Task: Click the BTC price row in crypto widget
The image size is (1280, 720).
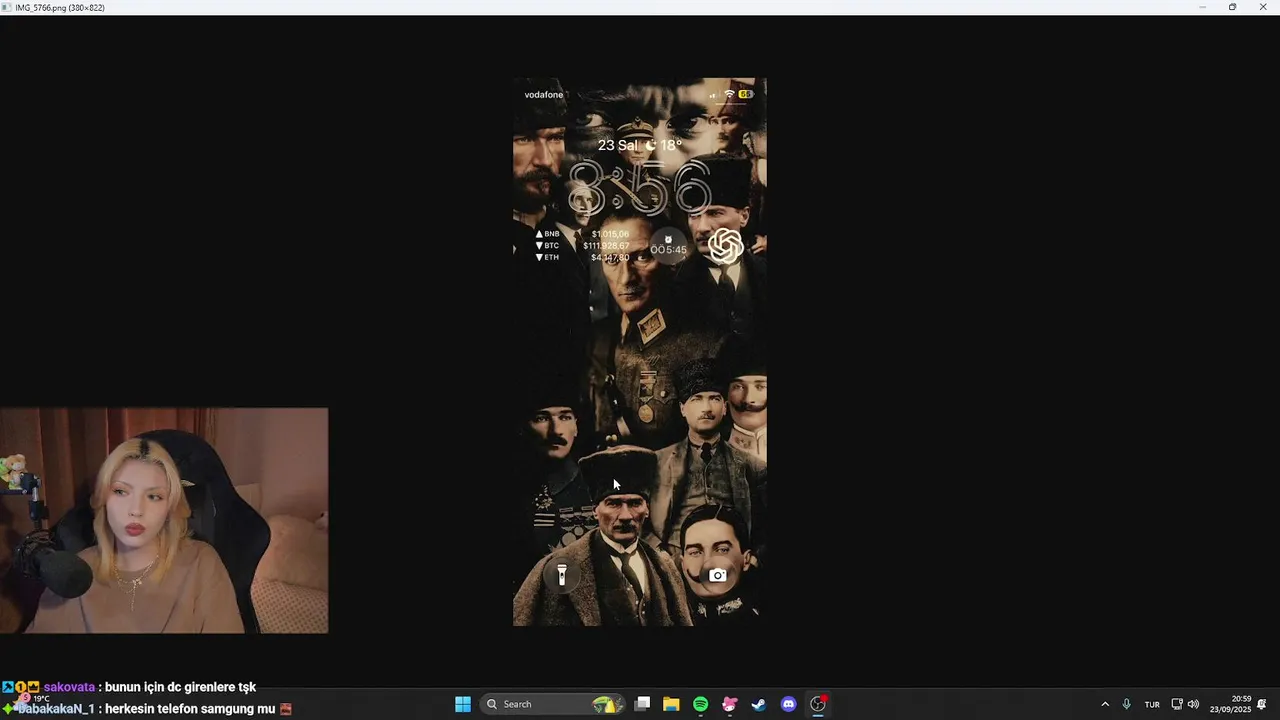Action: (x=583, y=246)
